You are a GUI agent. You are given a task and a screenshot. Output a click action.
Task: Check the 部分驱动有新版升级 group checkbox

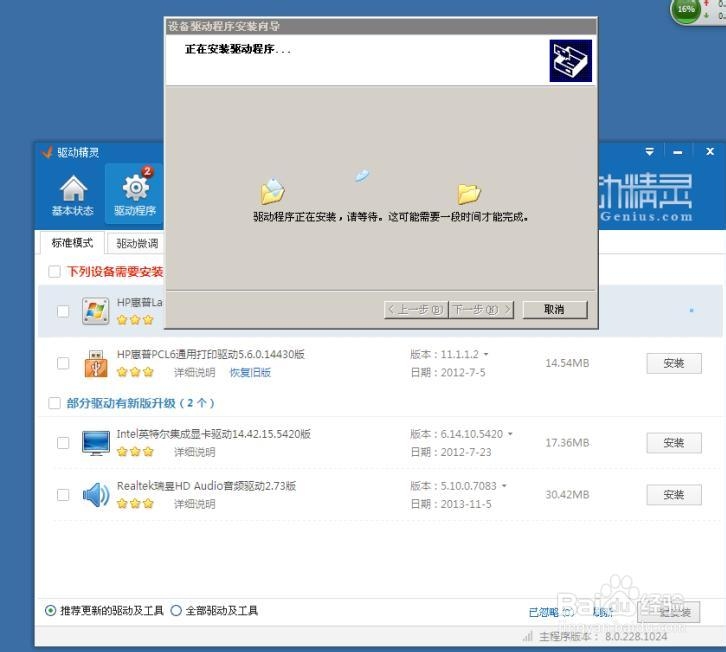coord(54,403)
